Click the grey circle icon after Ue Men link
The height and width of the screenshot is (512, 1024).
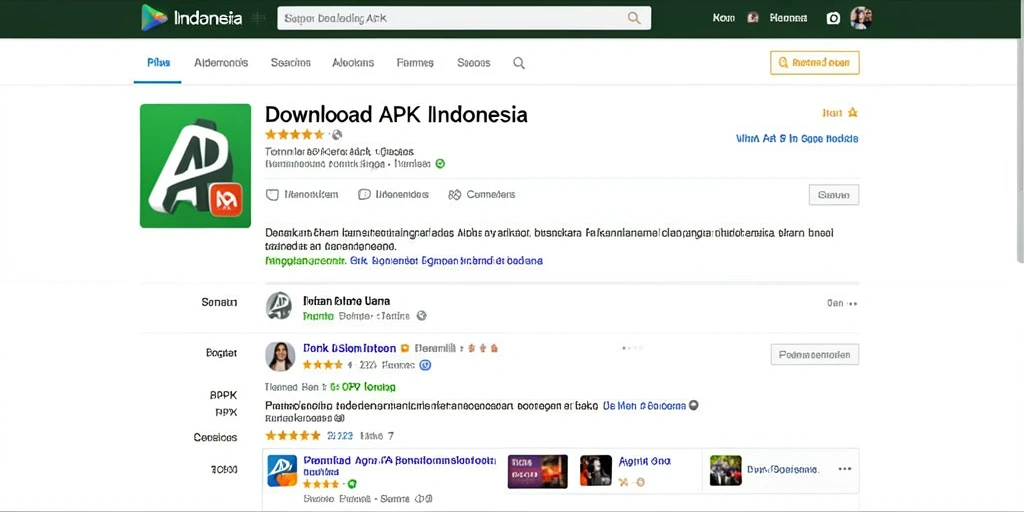coord(694,405)
